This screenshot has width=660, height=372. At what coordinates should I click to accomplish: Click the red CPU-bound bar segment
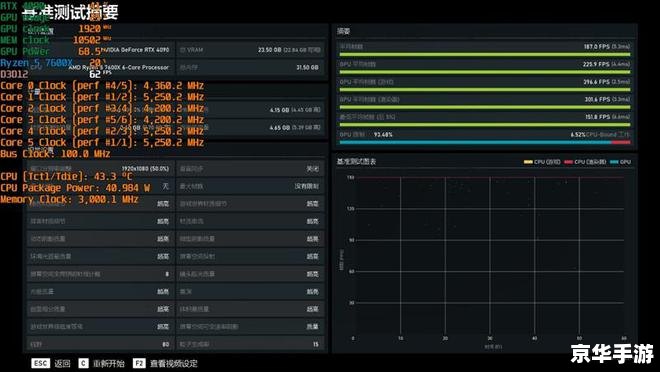tap(621, 142)
